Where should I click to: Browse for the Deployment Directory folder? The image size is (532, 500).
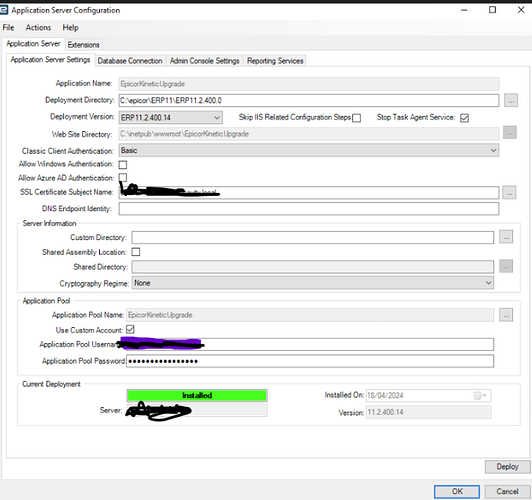[x=511, y=100]
